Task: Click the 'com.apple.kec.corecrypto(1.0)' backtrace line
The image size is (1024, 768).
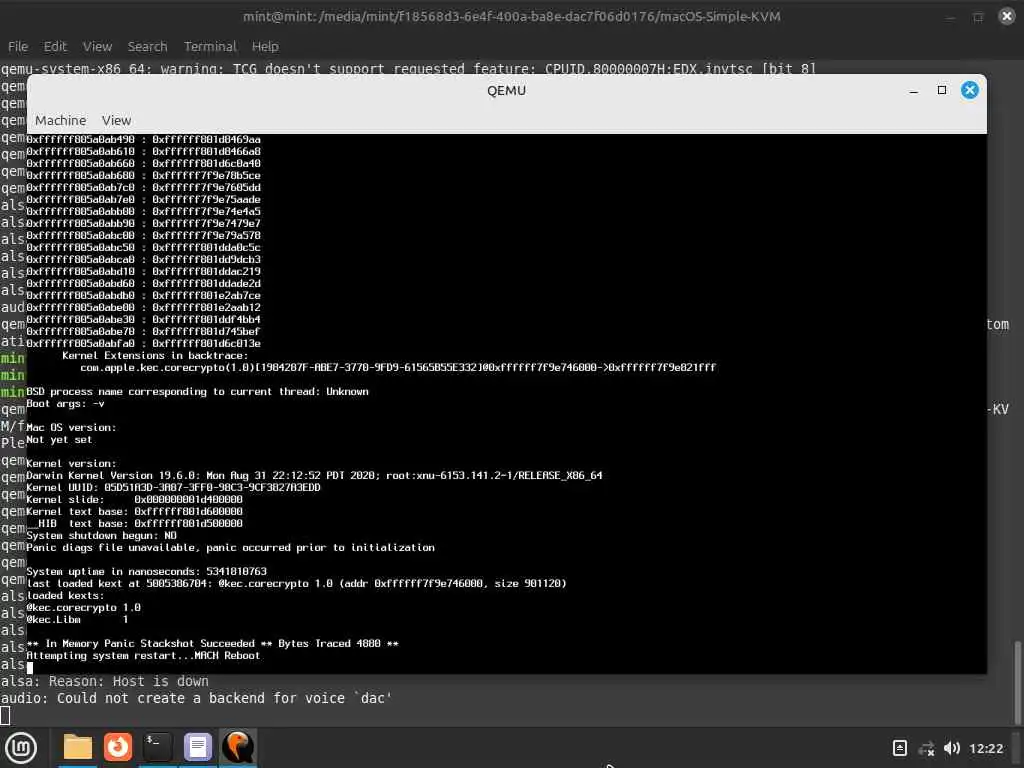Action: point(398,368)
